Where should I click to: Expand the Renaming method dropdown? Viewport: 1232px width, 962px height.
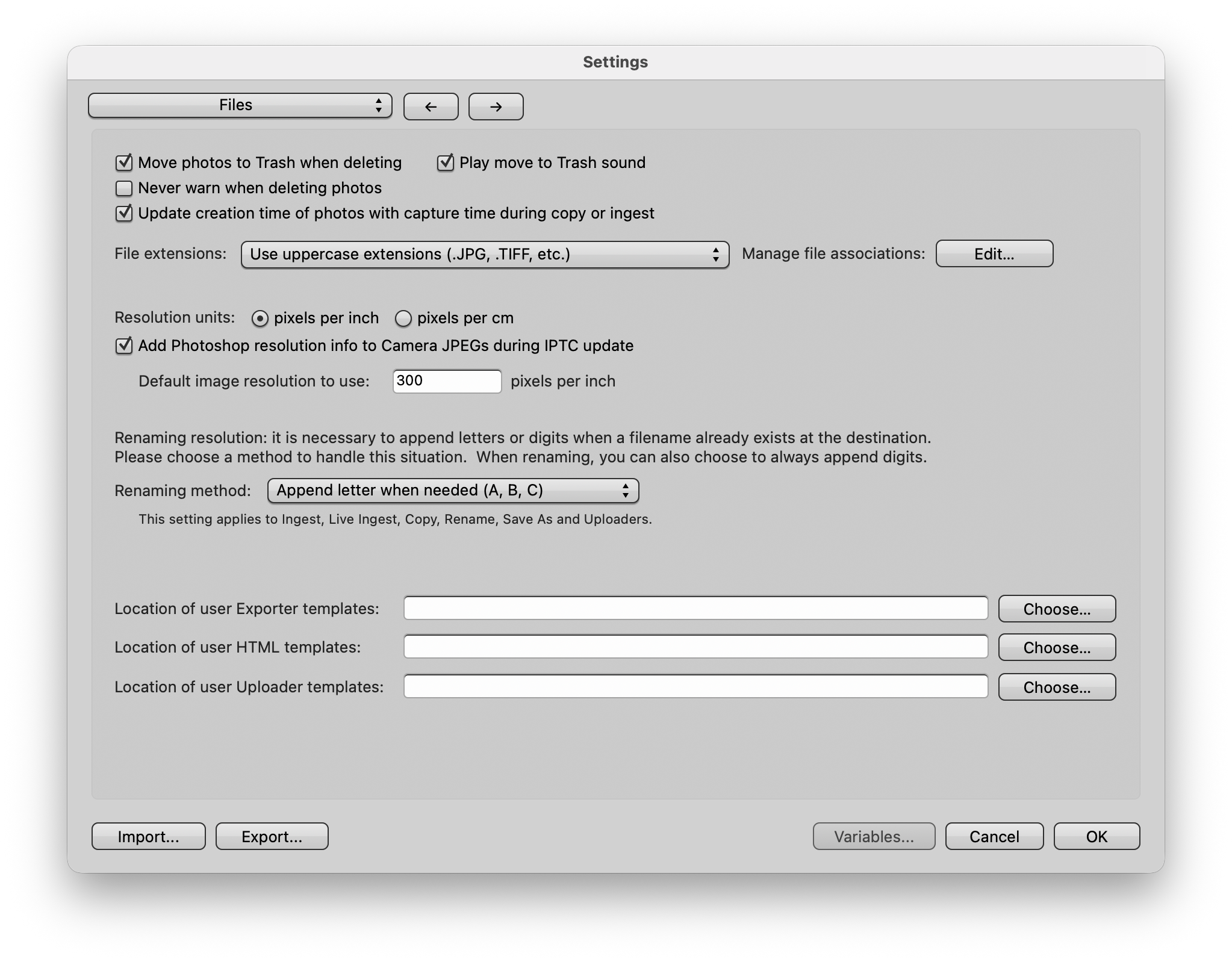(x=453, y=491)
